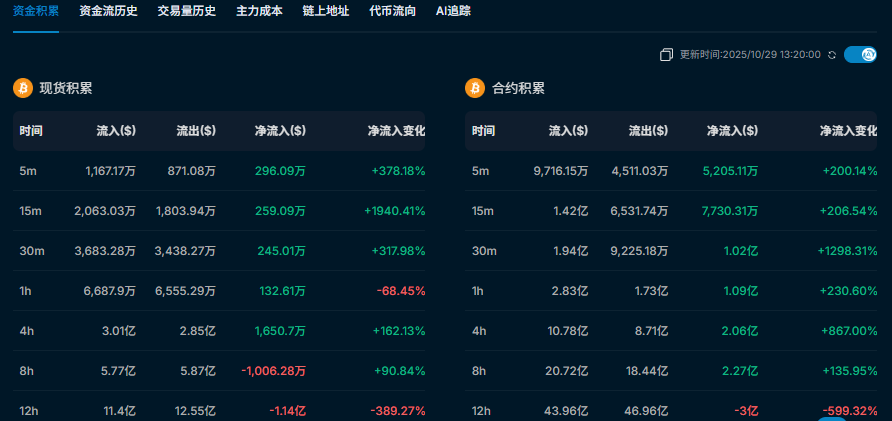The image size is (892, 421).
Task: Click the update time text 2025/10/29 13:20:00
Action: tap(750, 55)
